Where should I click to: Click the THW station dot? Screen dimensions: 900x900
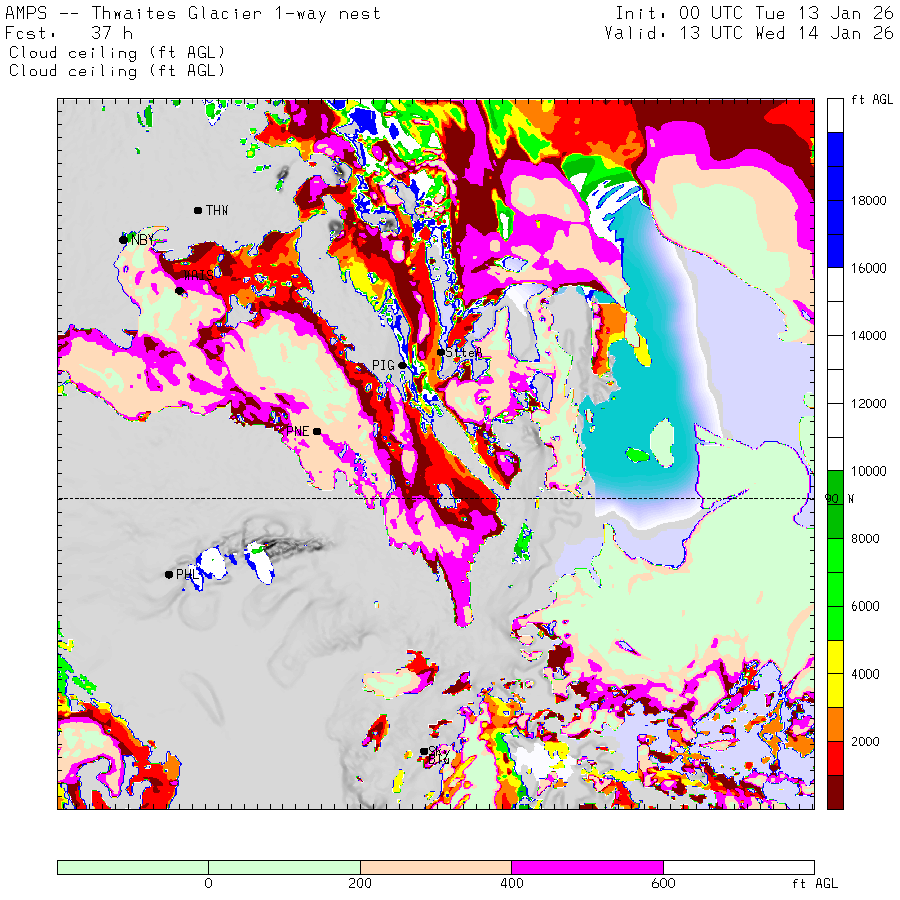198,211
